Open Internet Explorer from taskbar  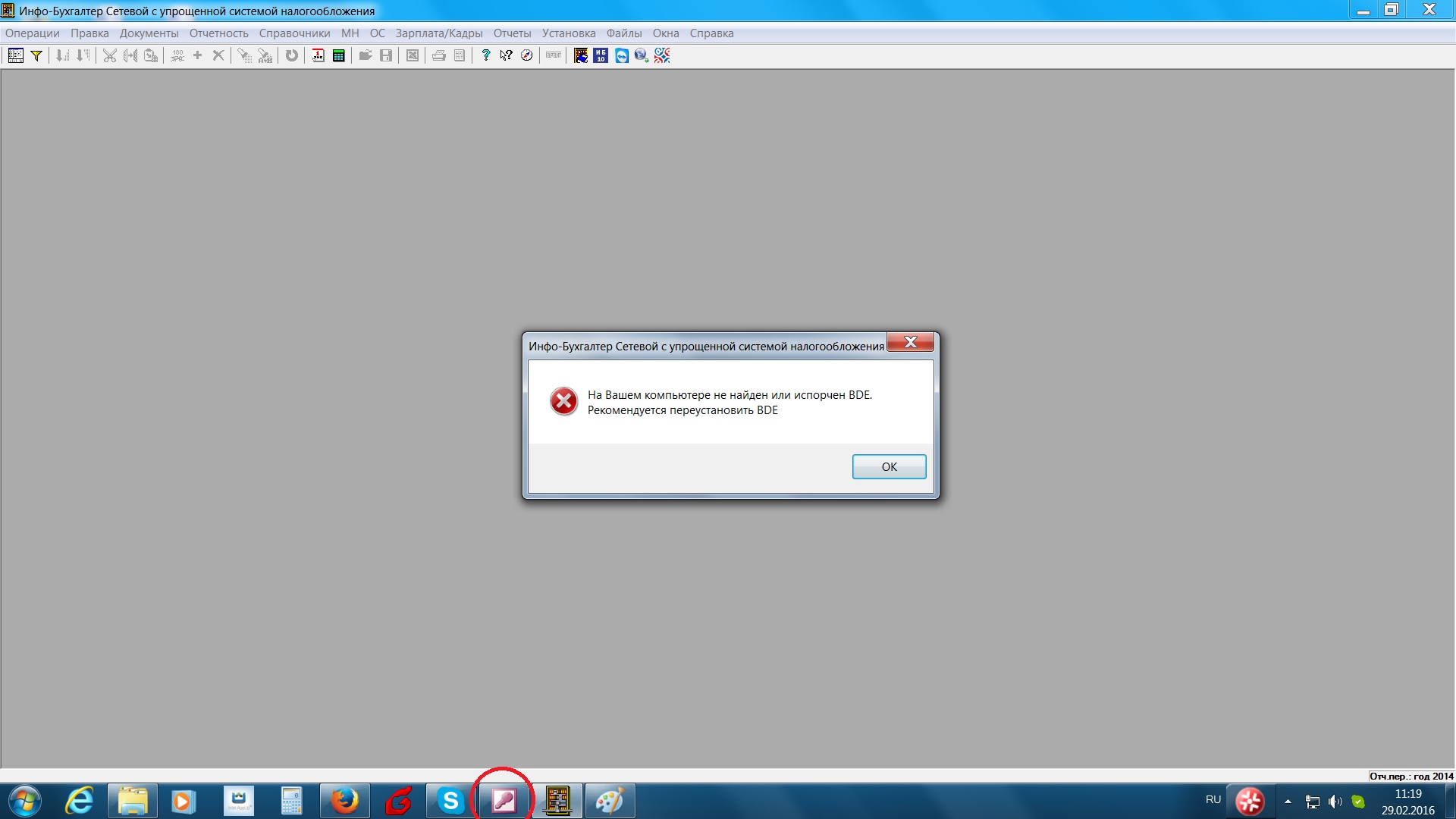80,801
